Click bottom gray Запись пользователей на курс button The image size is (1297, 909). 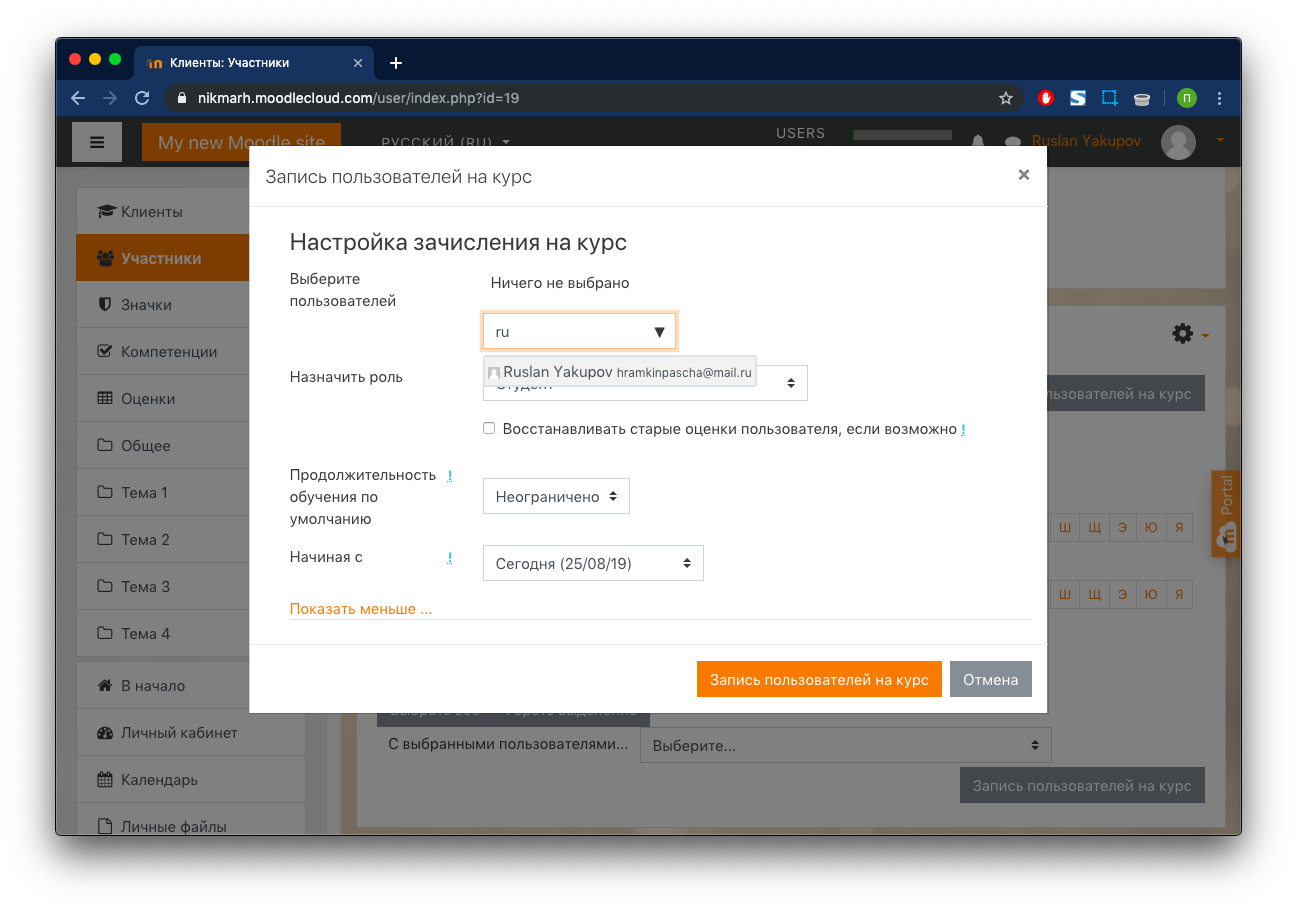point(1082,785)
